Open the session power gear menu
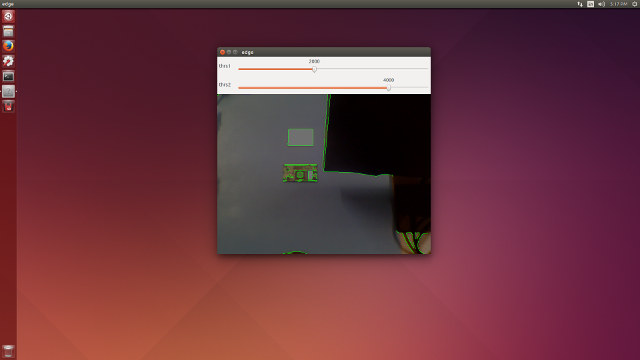This screenshot has width=640, height=360. coord(635,4)
